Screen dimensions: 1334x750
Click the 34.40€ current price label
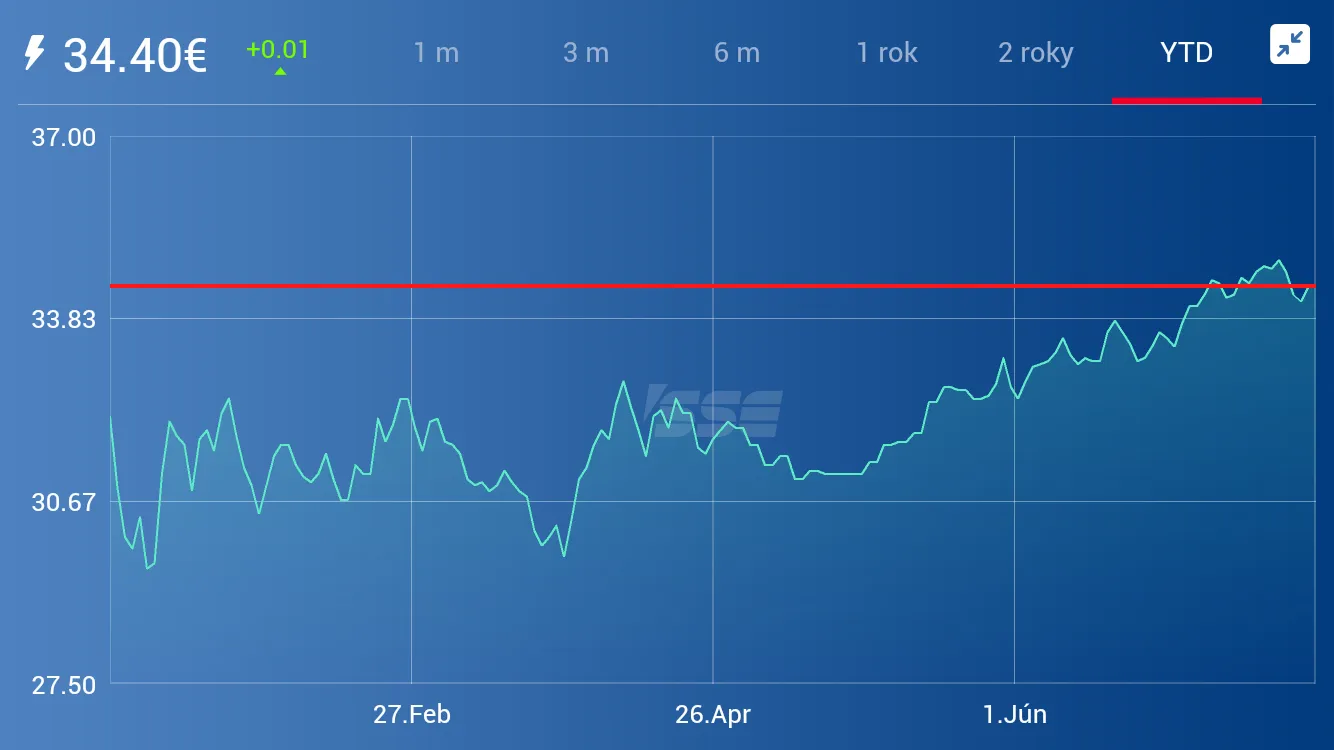(x=135, y=55)
